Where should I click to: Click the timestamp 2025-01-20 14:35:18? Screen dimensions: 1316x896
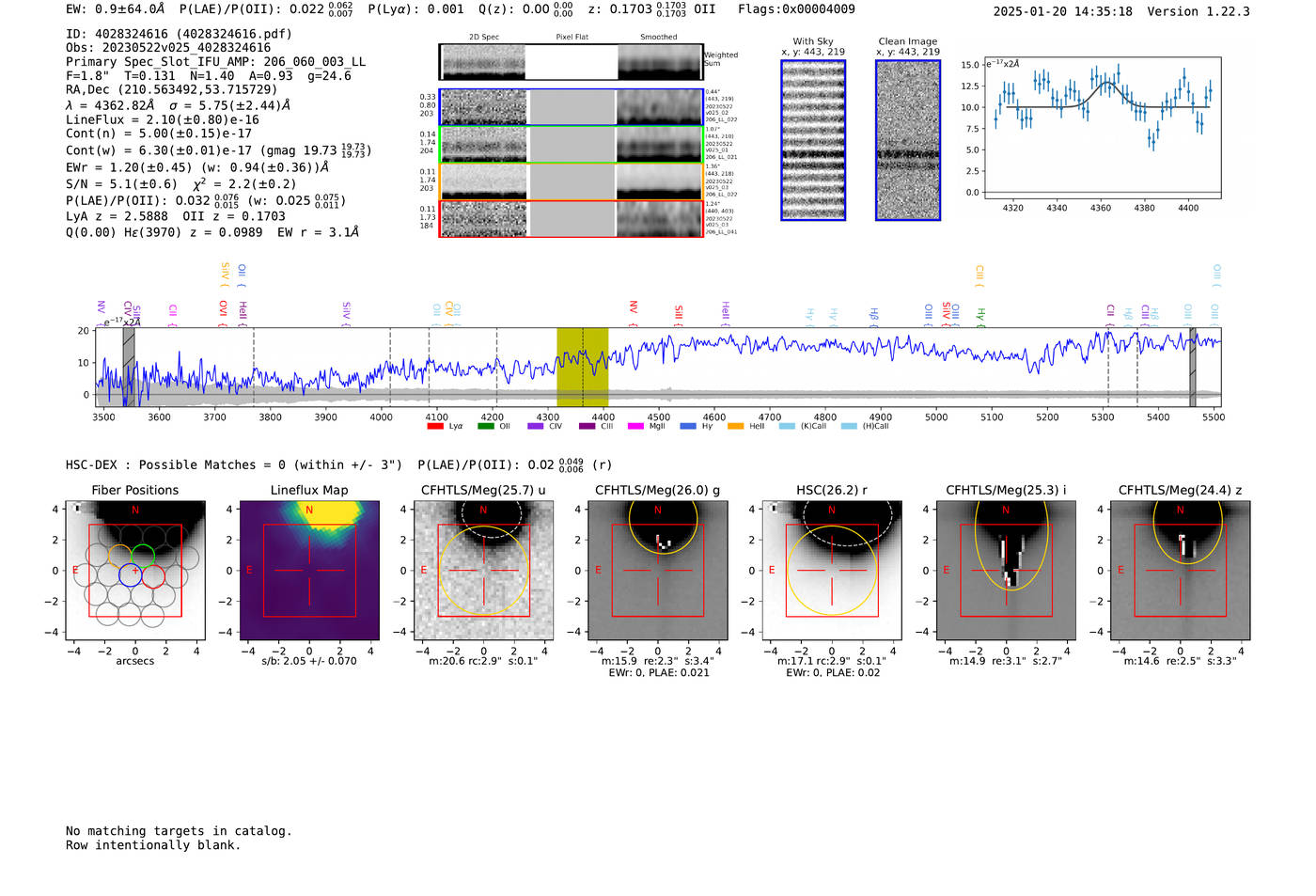(1062, 11)
